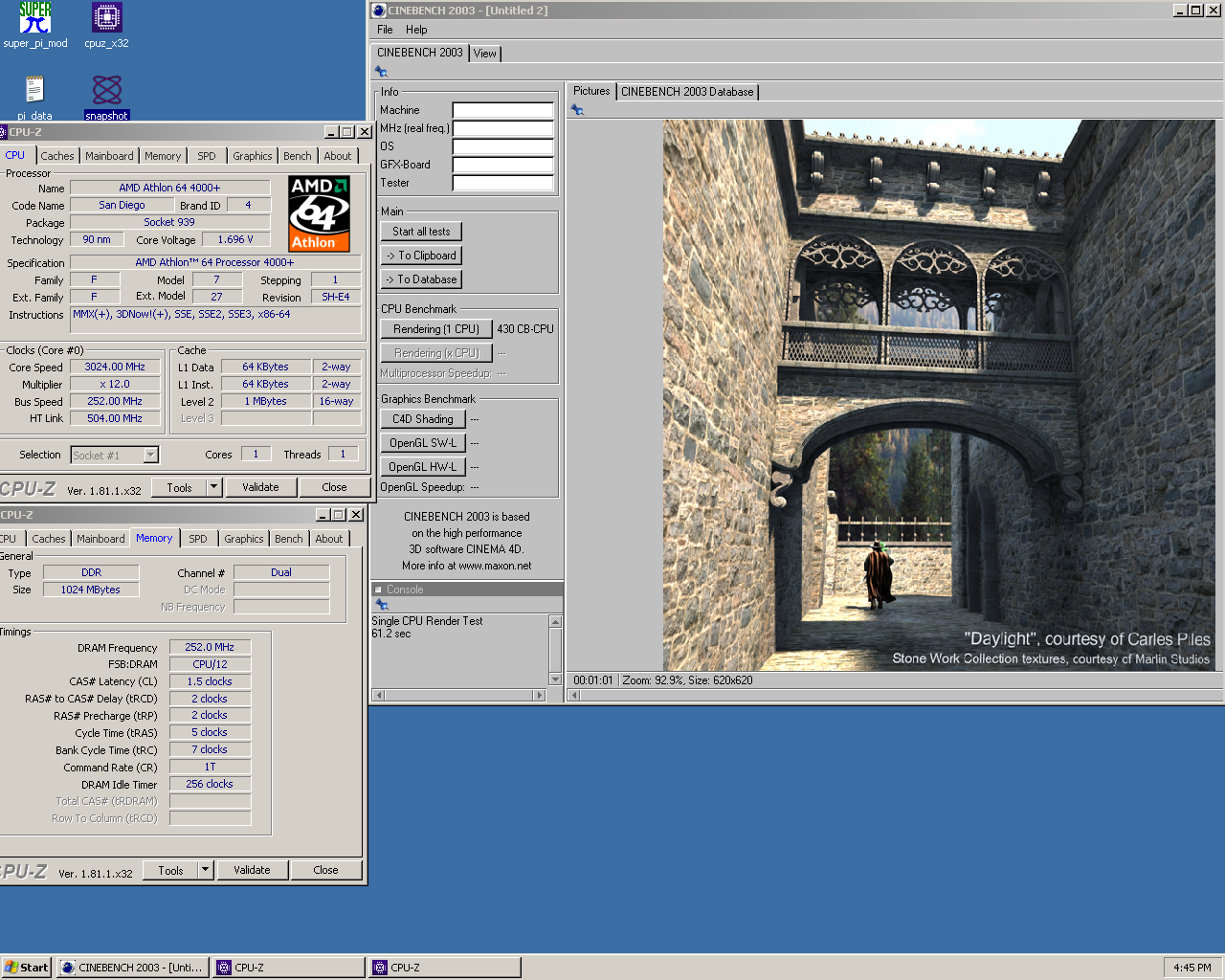Open the CINEBENCH 2003 Database tab
The image size is (1225, 980).
pos(687,92)
